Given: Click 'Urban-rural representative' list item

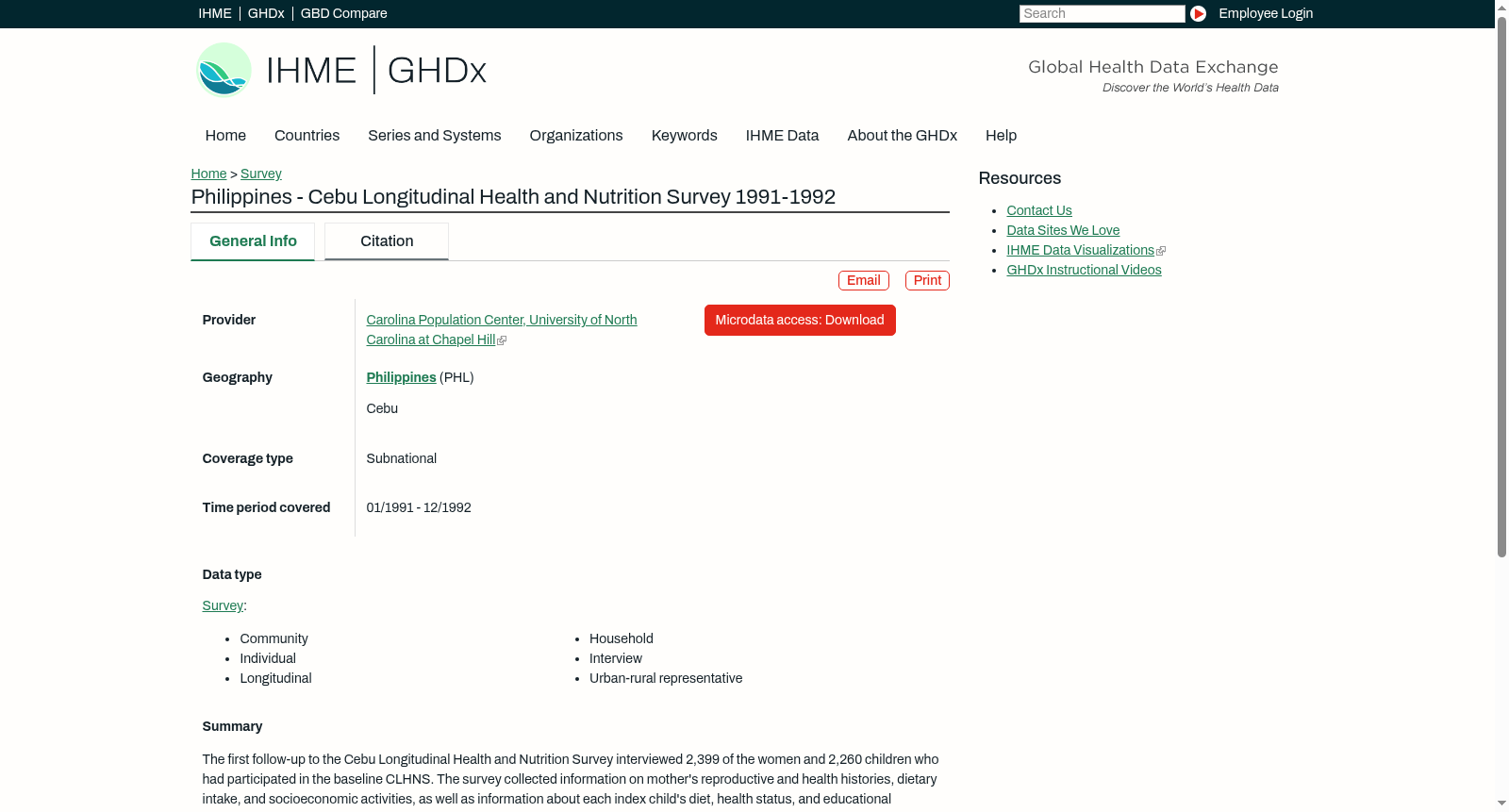Looking at the screenshot, I should pos(666,679).
